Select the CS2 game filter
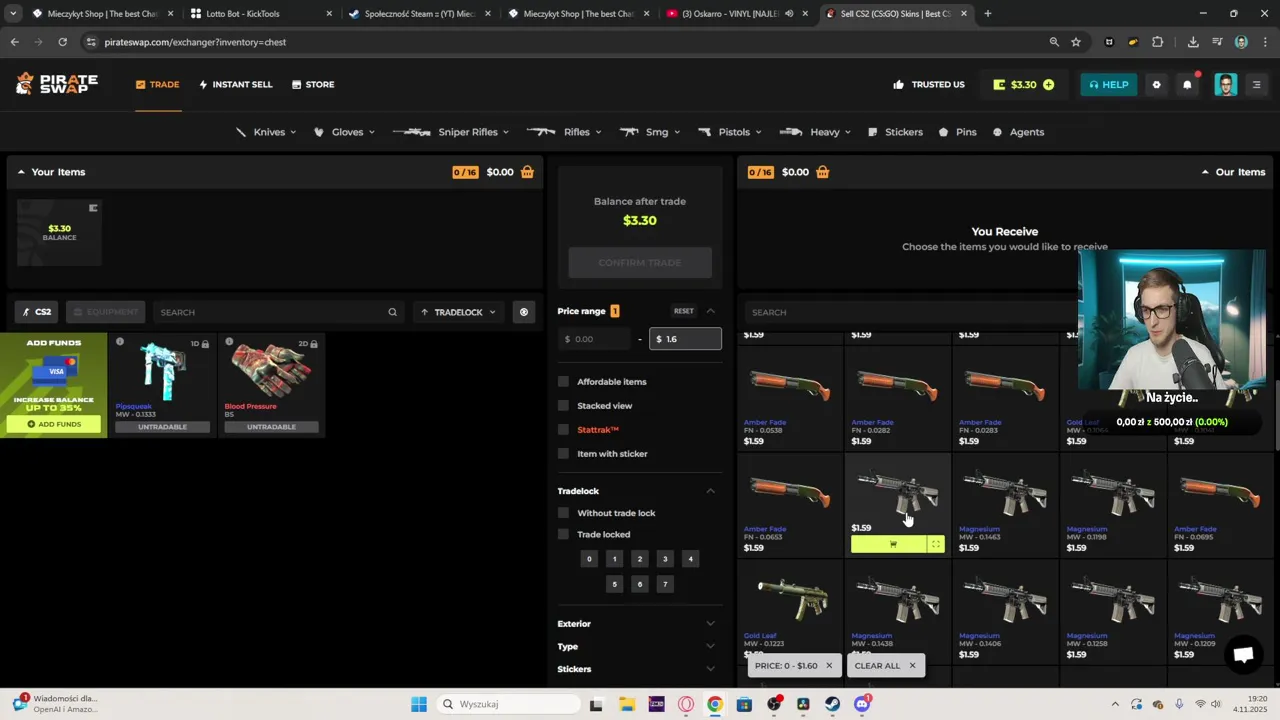 [36, 312]
